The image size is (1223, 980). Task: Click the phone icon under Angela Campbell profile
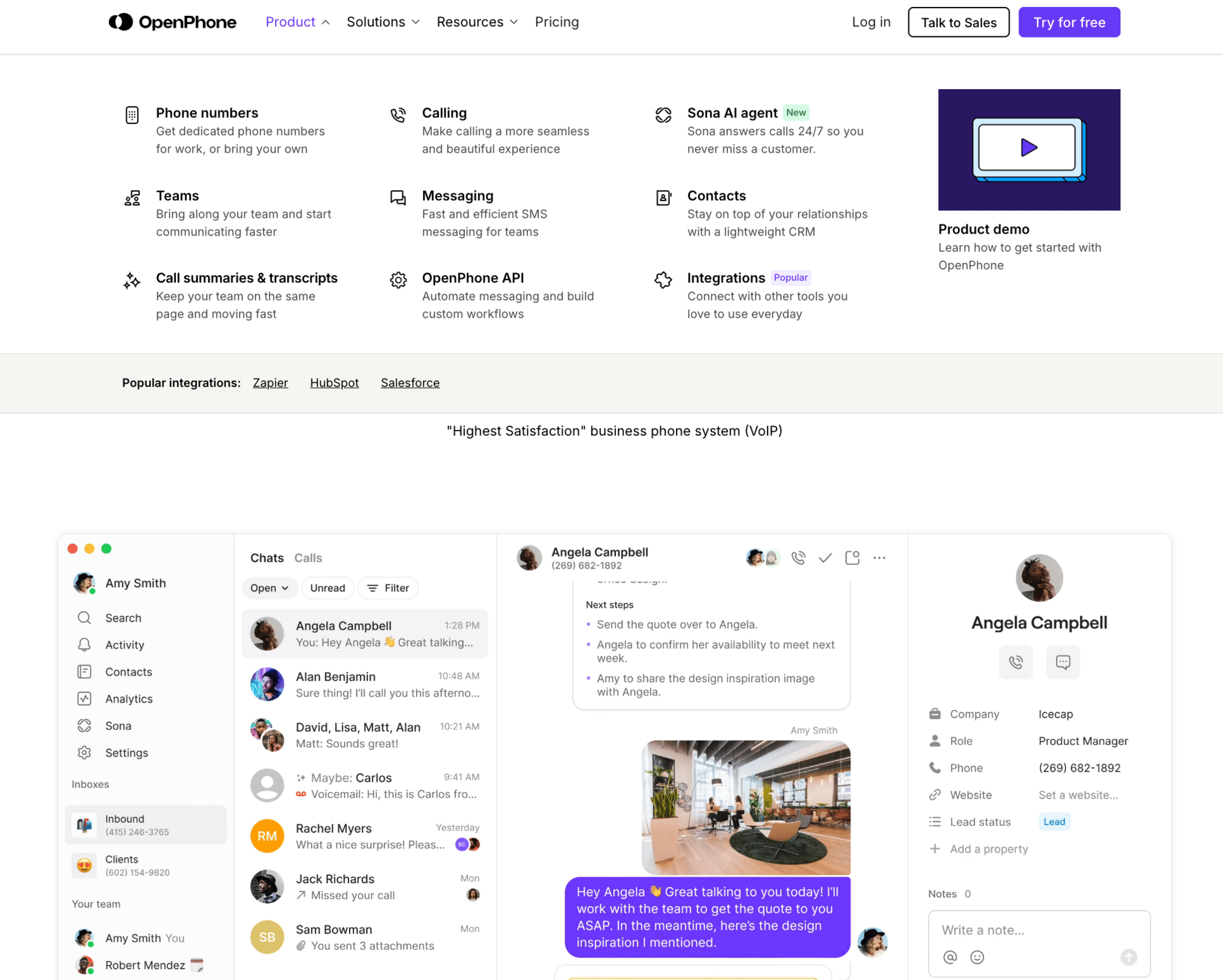[1015, 662]
